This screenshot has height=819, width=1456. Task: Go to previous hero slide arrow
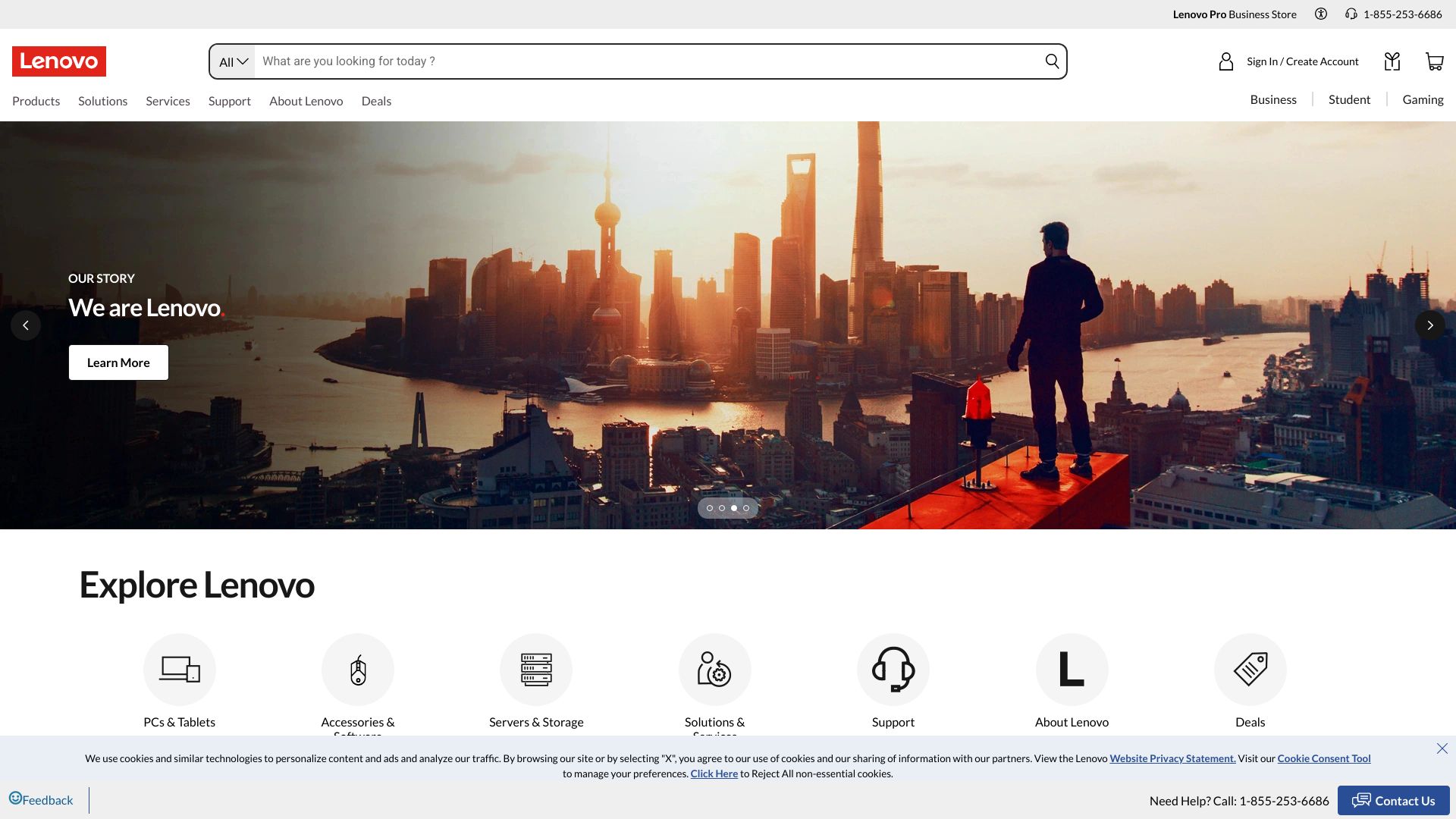(26, 325)
